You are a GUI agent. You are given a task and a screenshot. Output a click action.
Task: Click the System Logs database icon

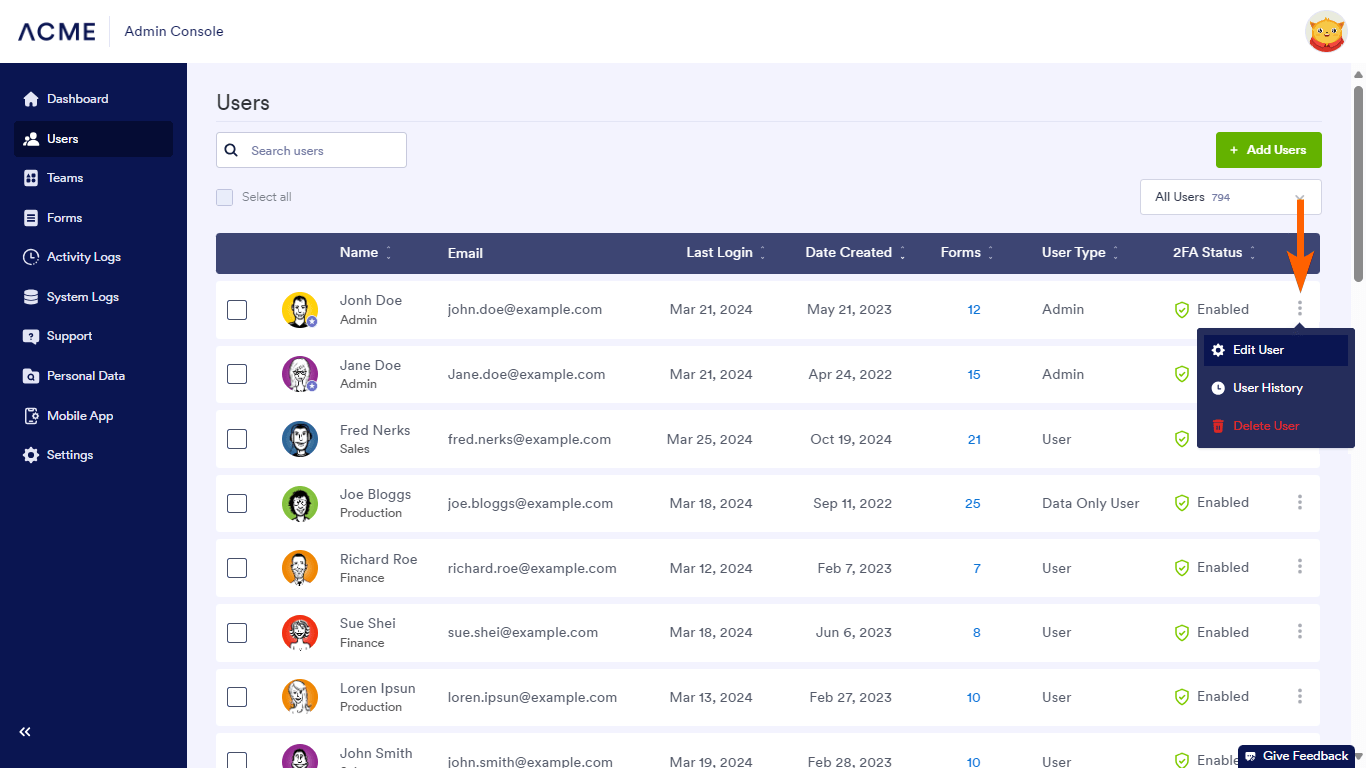[x=30, y=297]
